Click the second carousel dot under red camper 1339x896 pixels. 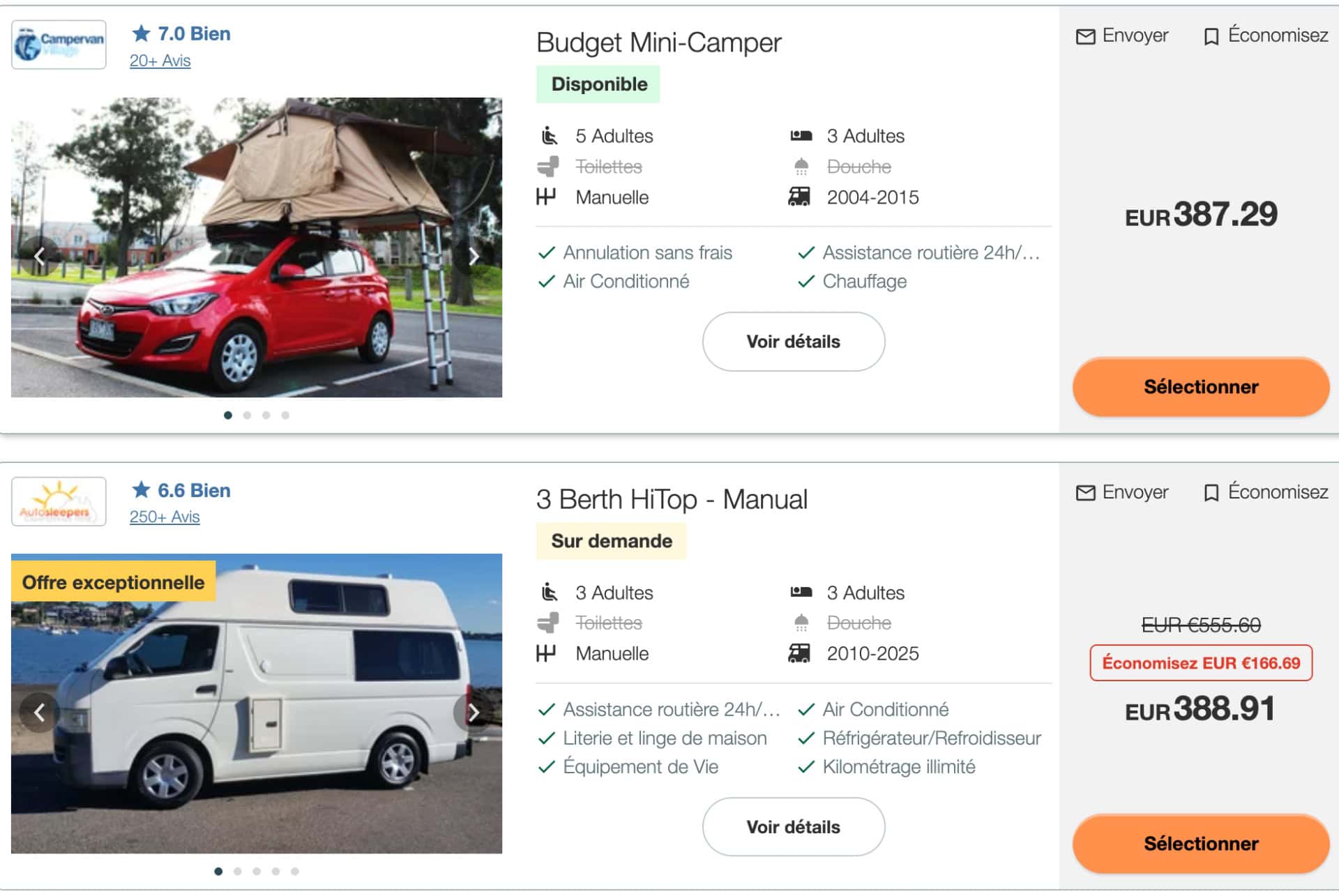tap(247, 414)
